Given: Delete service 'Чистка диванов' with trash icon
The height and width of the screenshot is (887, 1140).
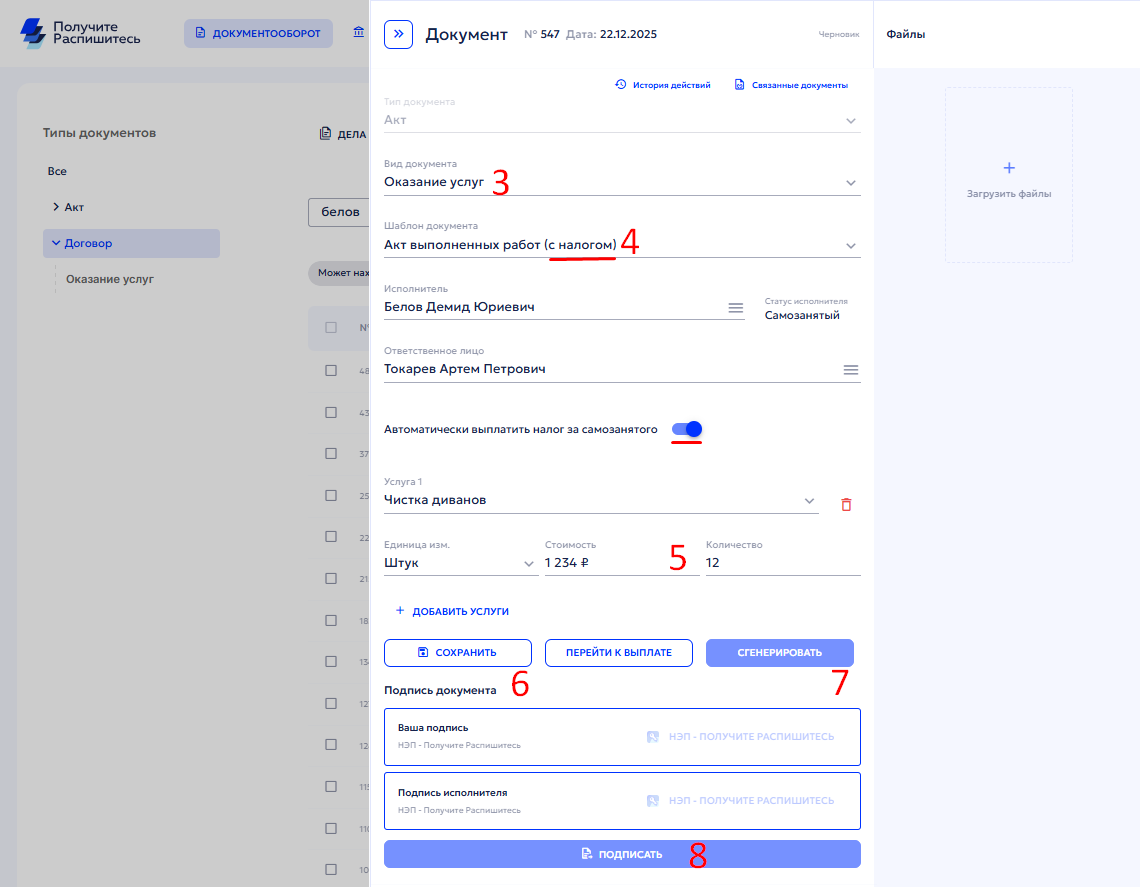Looking at the screenshot, I should pyautogui.click(x=846, y=505).
